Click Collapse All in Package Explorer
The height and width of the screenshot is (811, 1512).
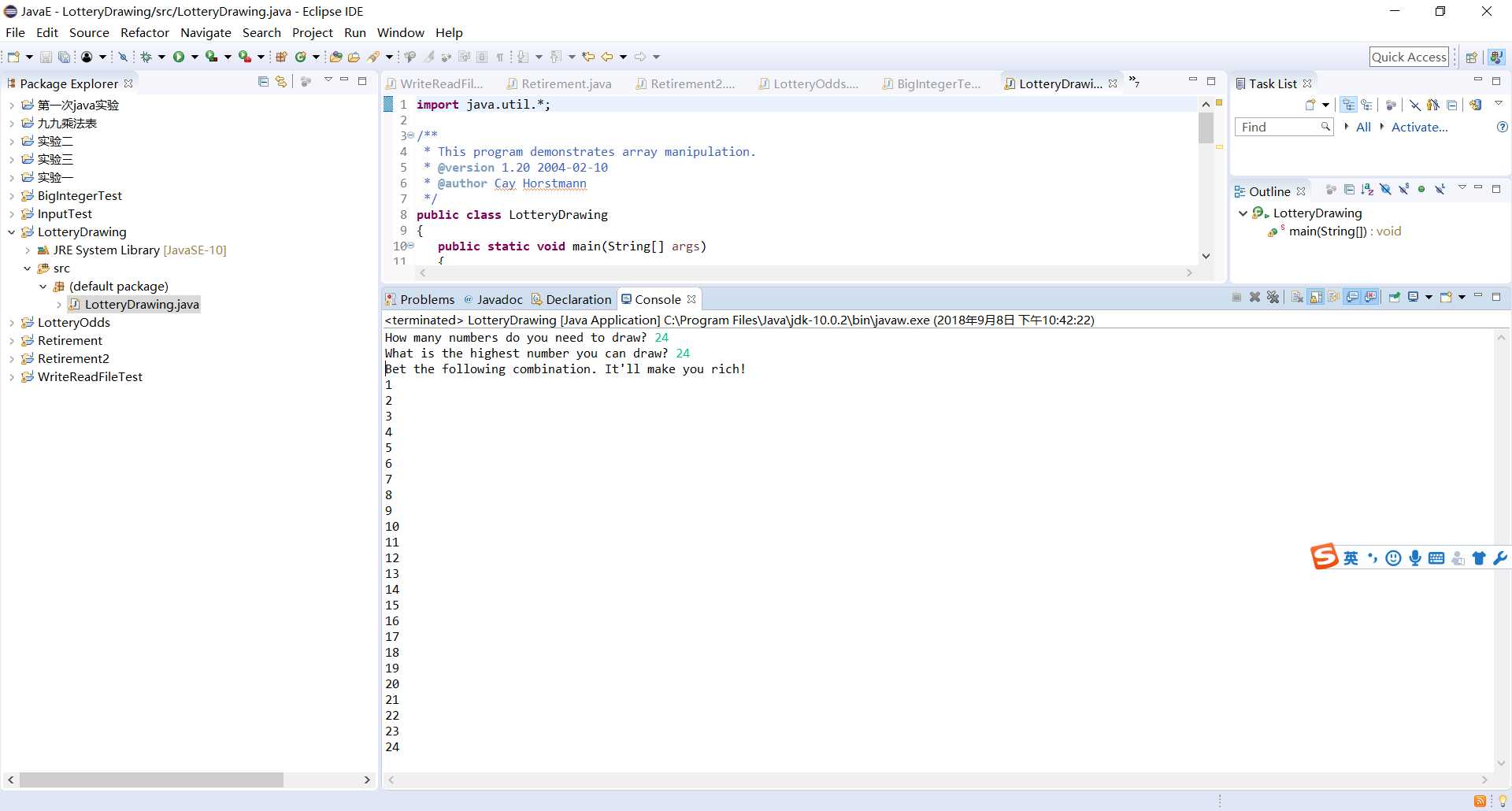point(263,82)
